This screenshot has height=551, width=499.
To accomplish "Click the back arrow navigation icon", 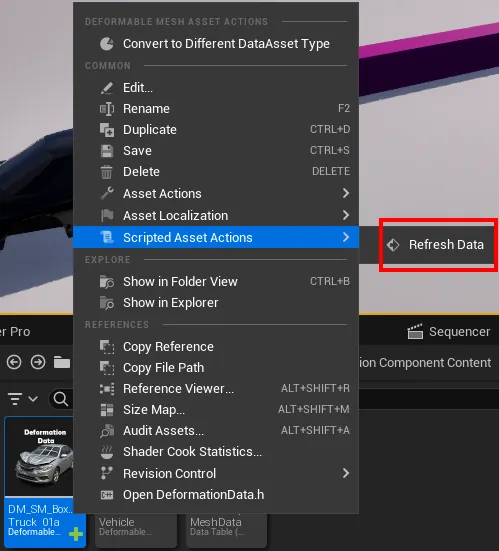I will (x=14, y=362).
